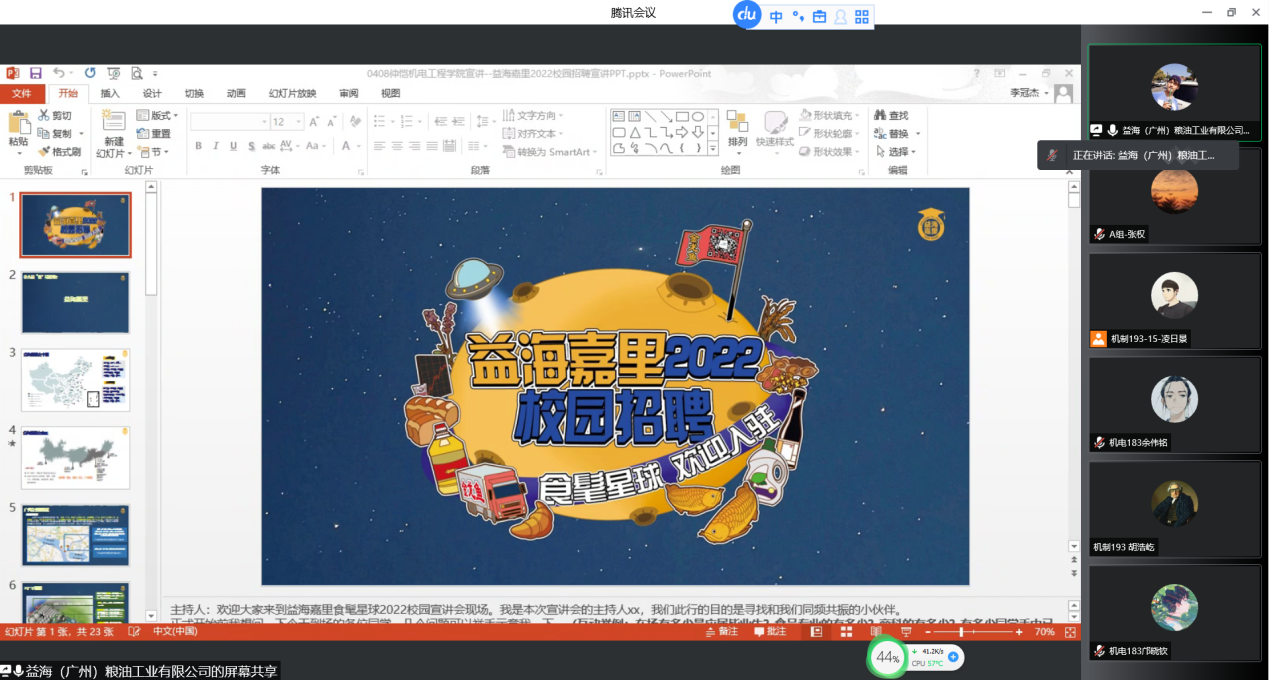The image size is (1269, 680).
Task: Click the Save icon in the quick access toolbar
Action: coord(35,73)
